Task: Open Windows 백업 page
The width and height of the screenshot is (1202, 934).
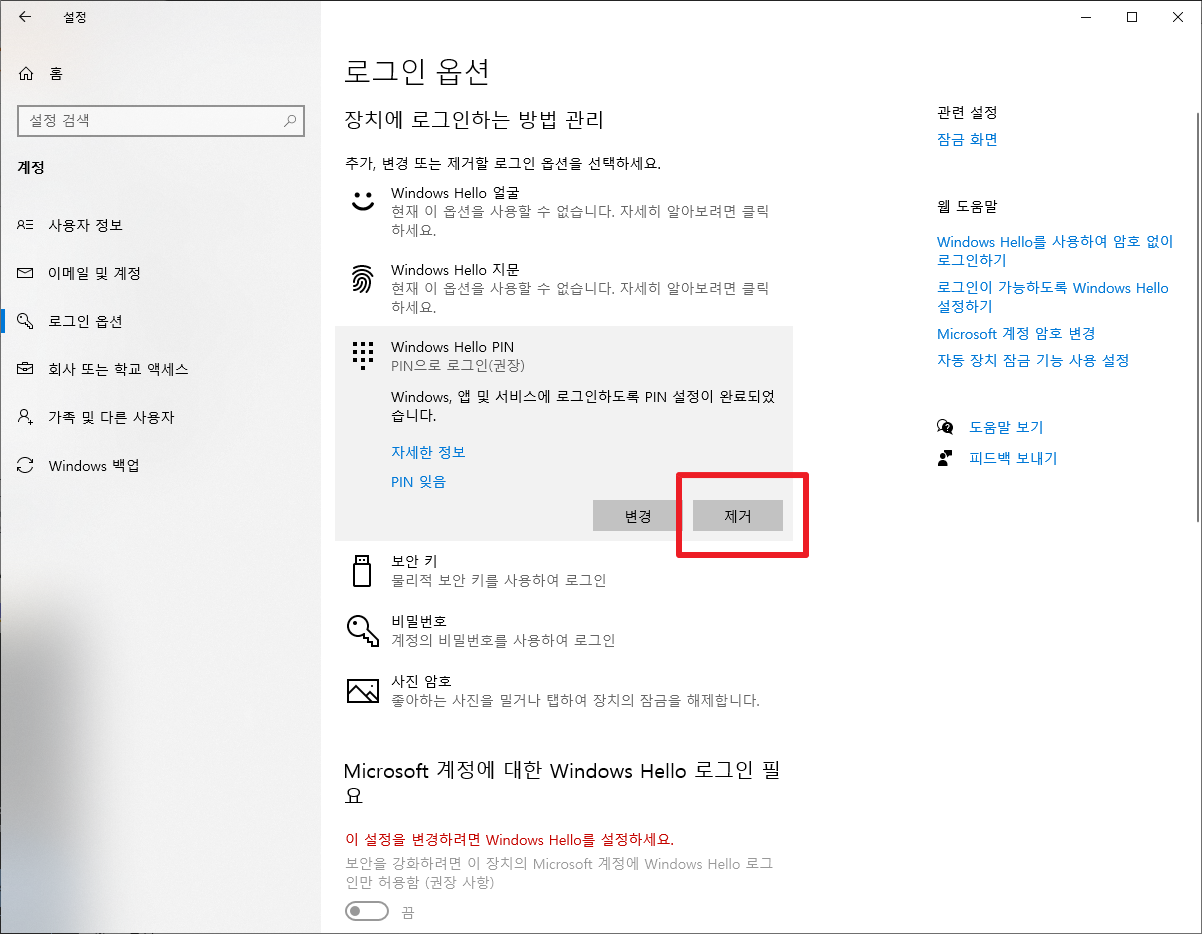Action: tap(160, 465)
